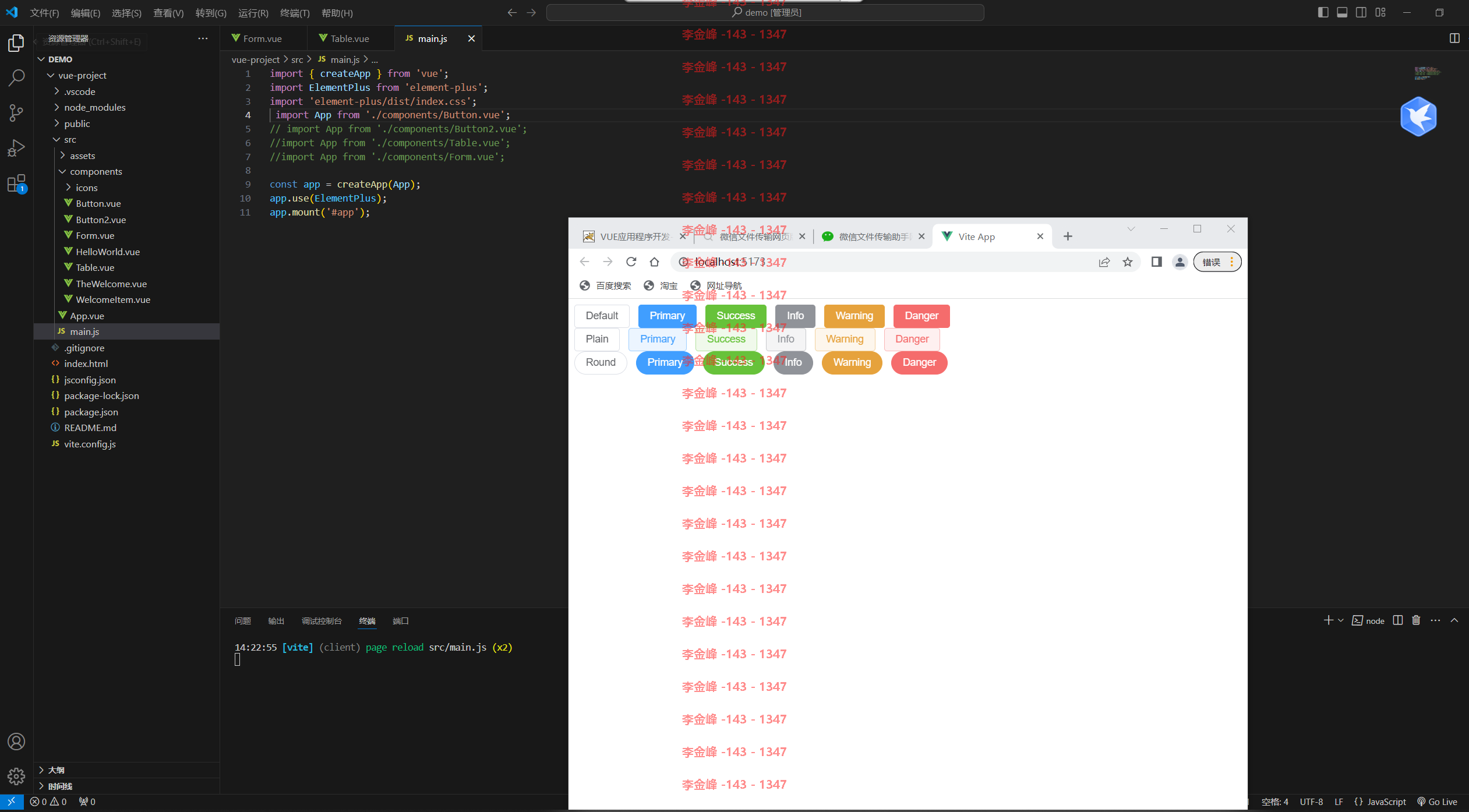1469x812 pixels.
Task: Open Run and Debug view
Action: click(16, 149)
